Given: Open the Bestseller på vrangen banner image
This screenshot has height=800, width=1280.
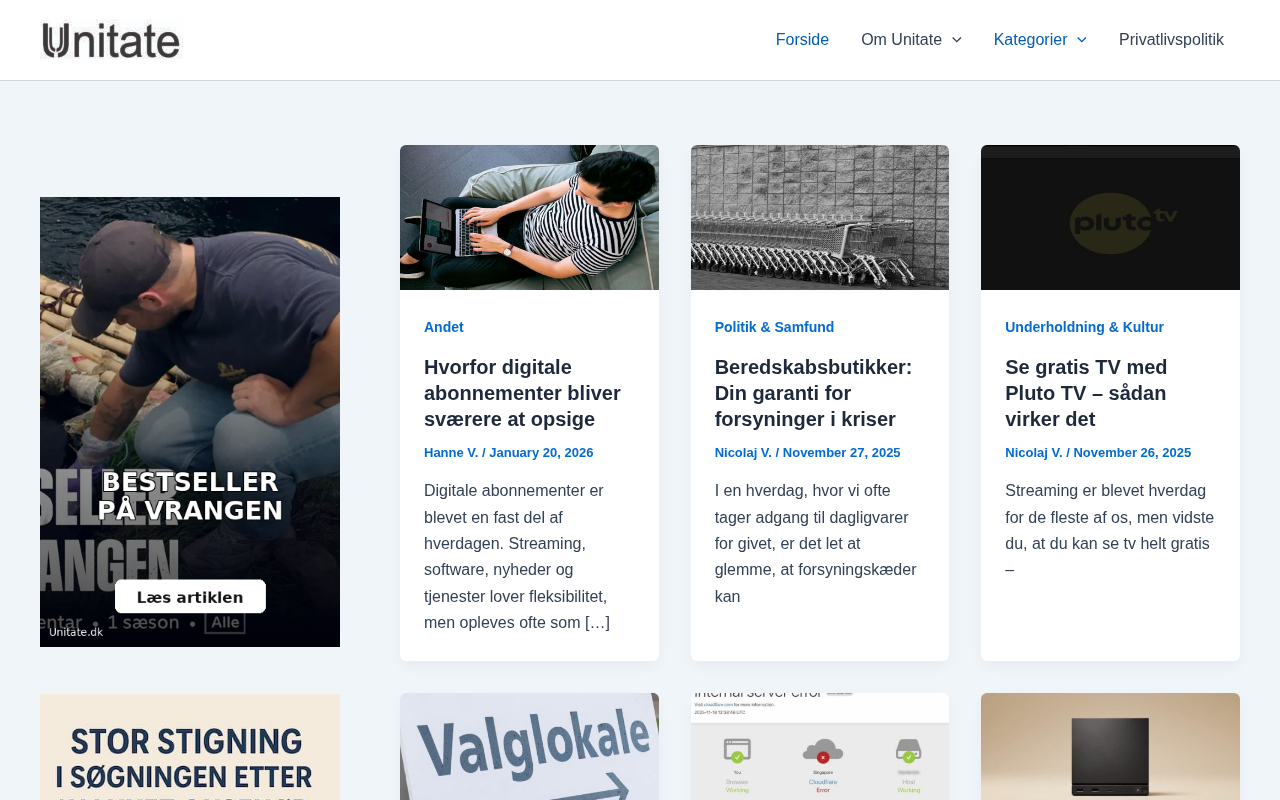Looking at the screenshot, I should pyautogui.click(x=190, y=422).
